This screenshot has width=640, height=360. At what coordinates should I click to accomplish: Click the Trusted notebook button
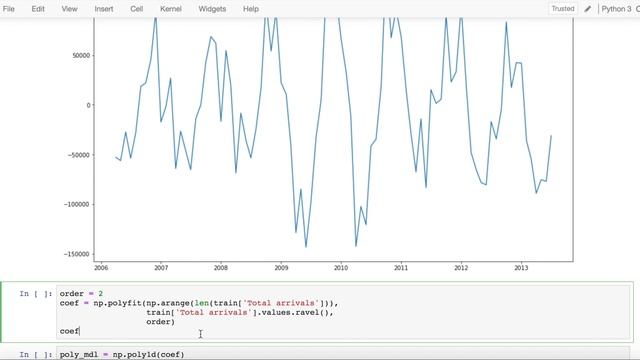[563, 9]
